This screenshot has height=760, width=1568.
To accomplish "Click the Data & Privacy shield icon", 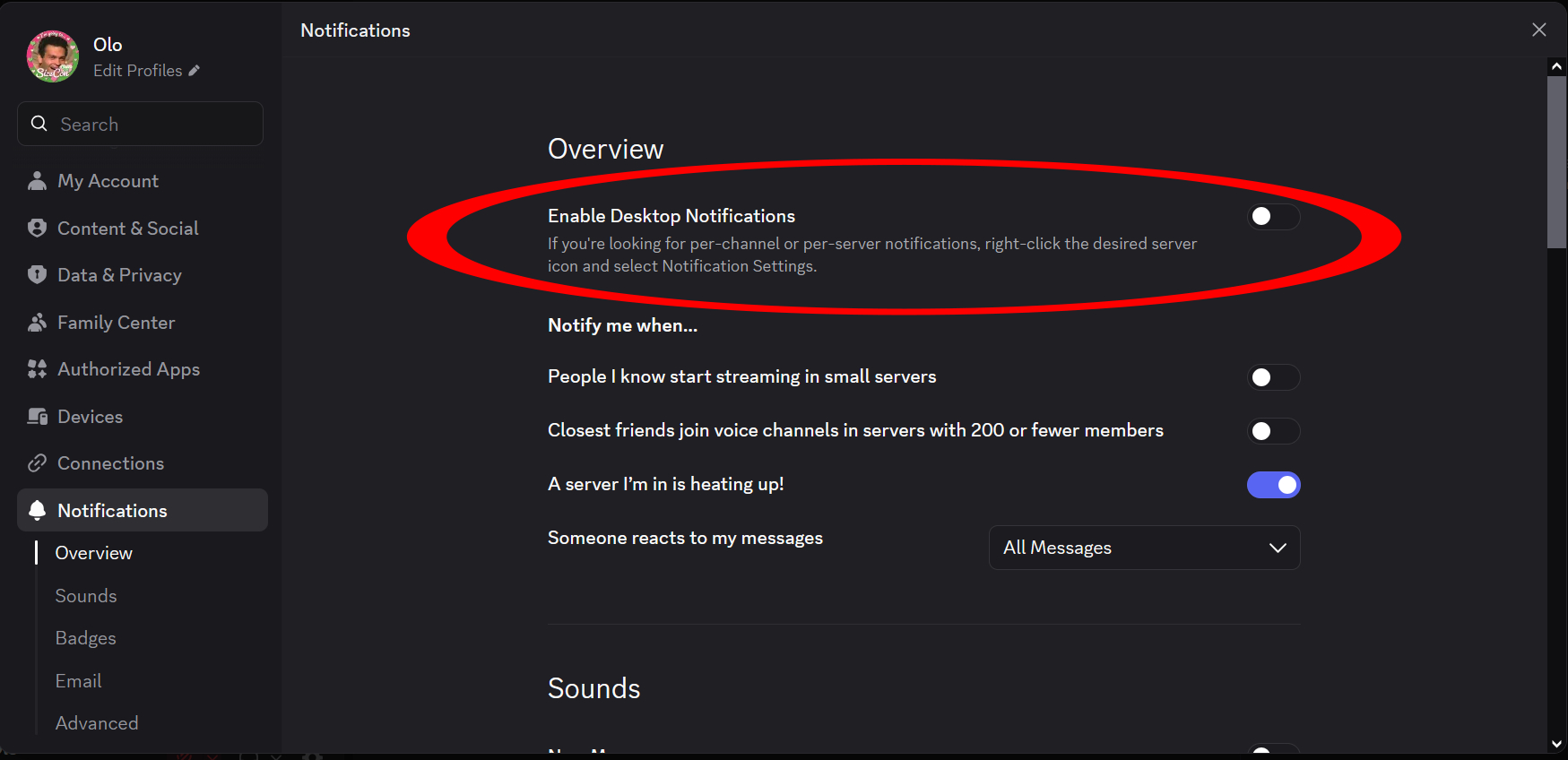I will tap(37, 275).
